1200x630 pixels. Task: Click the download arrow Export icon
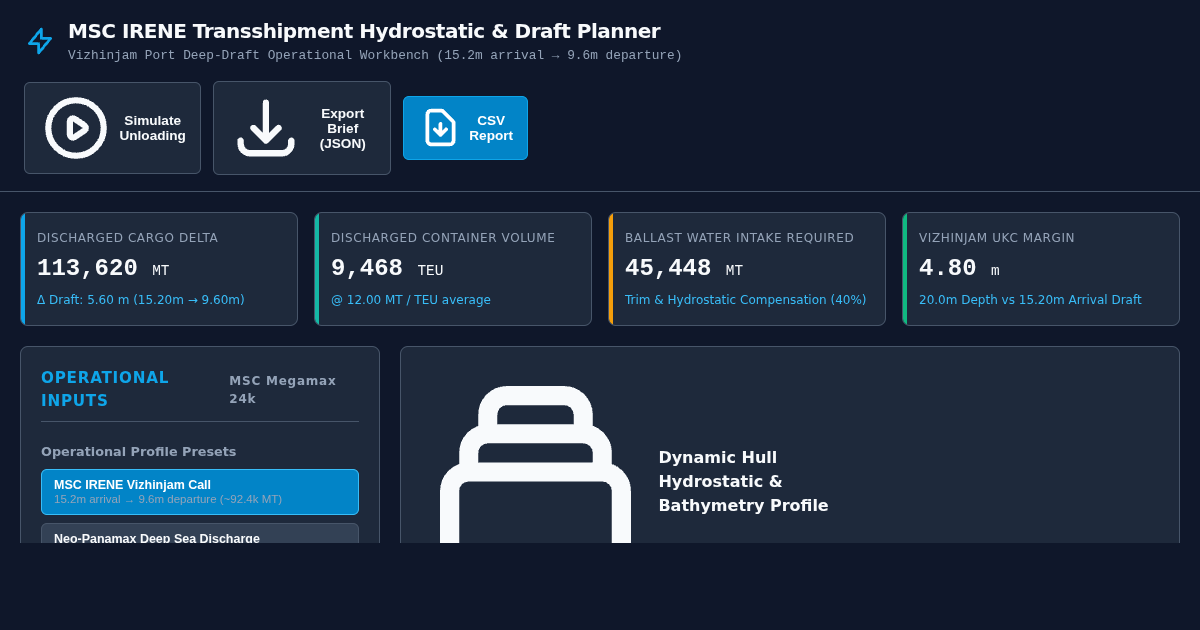266,128
